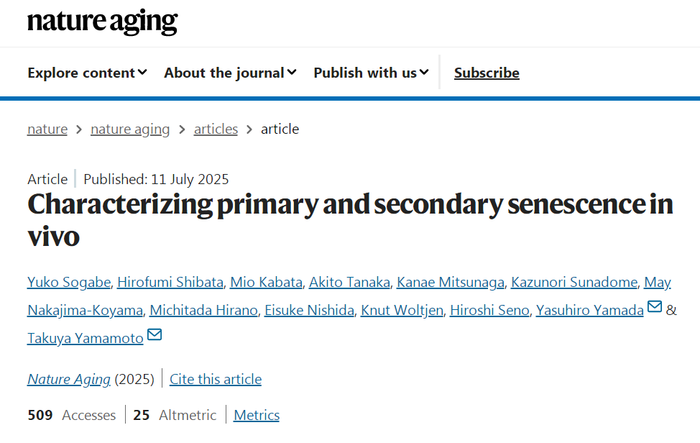Select author Eisuke Nishida
The image size is (700, 443).
309,310
